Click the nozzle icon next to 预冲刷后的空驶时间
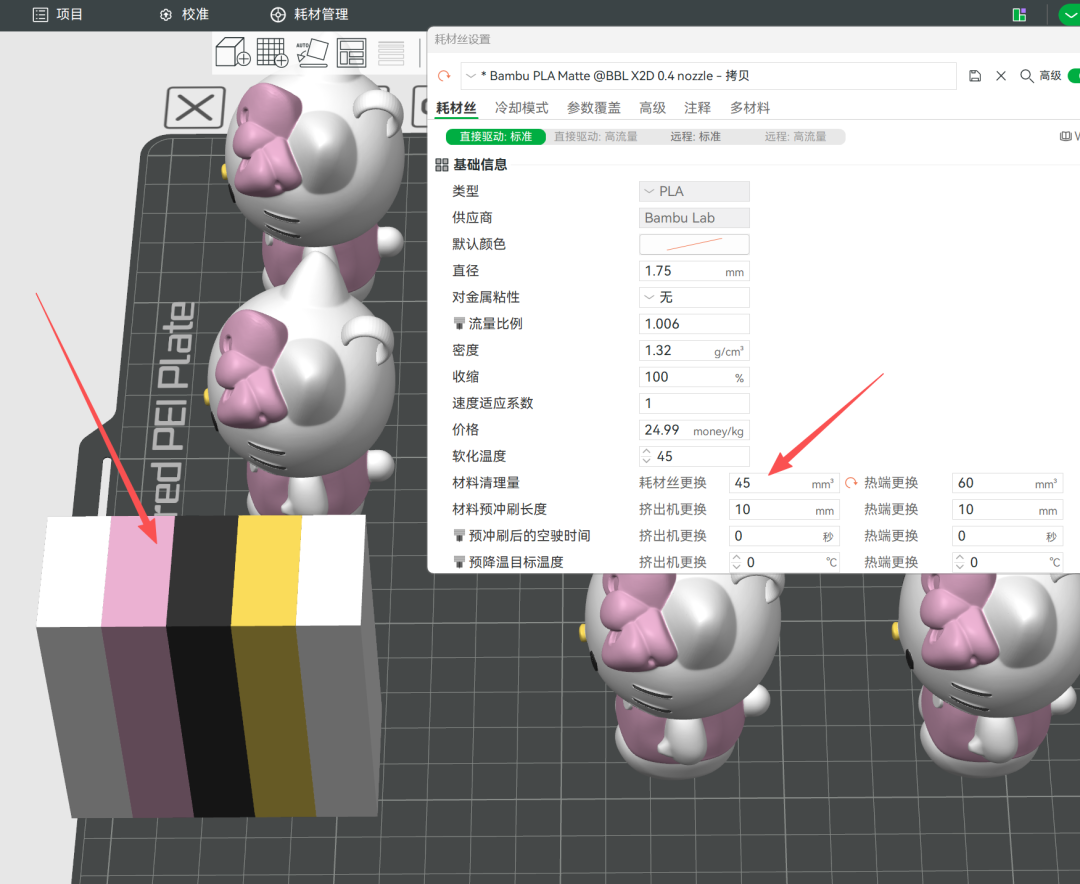The image size is (1080, 884). pos(459,535)
